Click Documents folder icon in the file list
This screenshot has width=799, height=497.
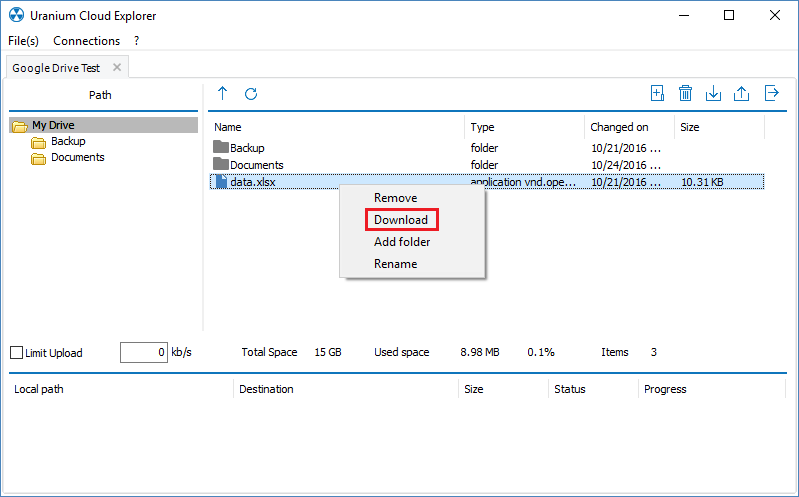pyautogui.click(x=221, y=164)
